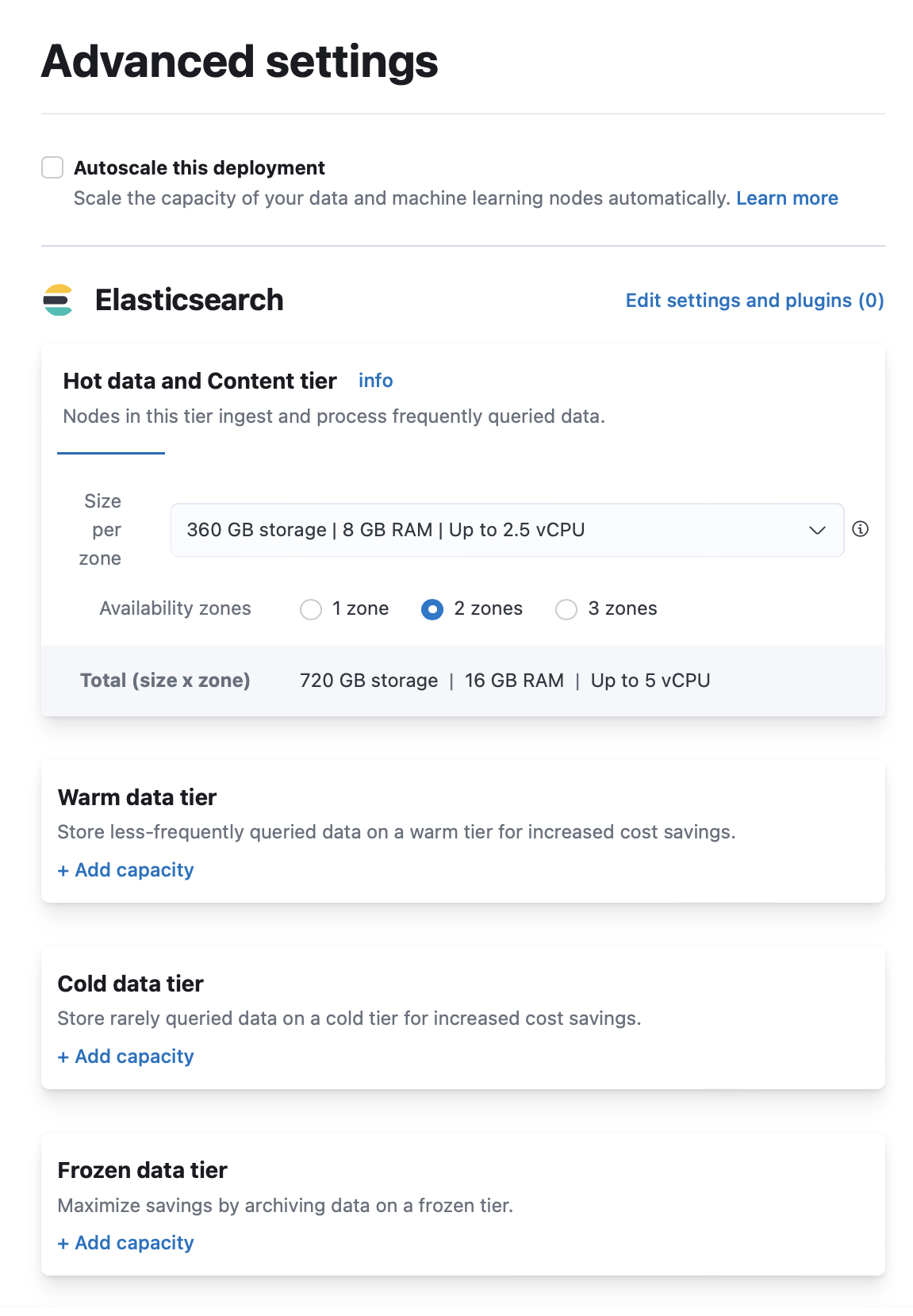Screen dimensions: 913x1316
Task: Click the Warm data tier card title
Action: pyautogui.click(x=136, y=797)
